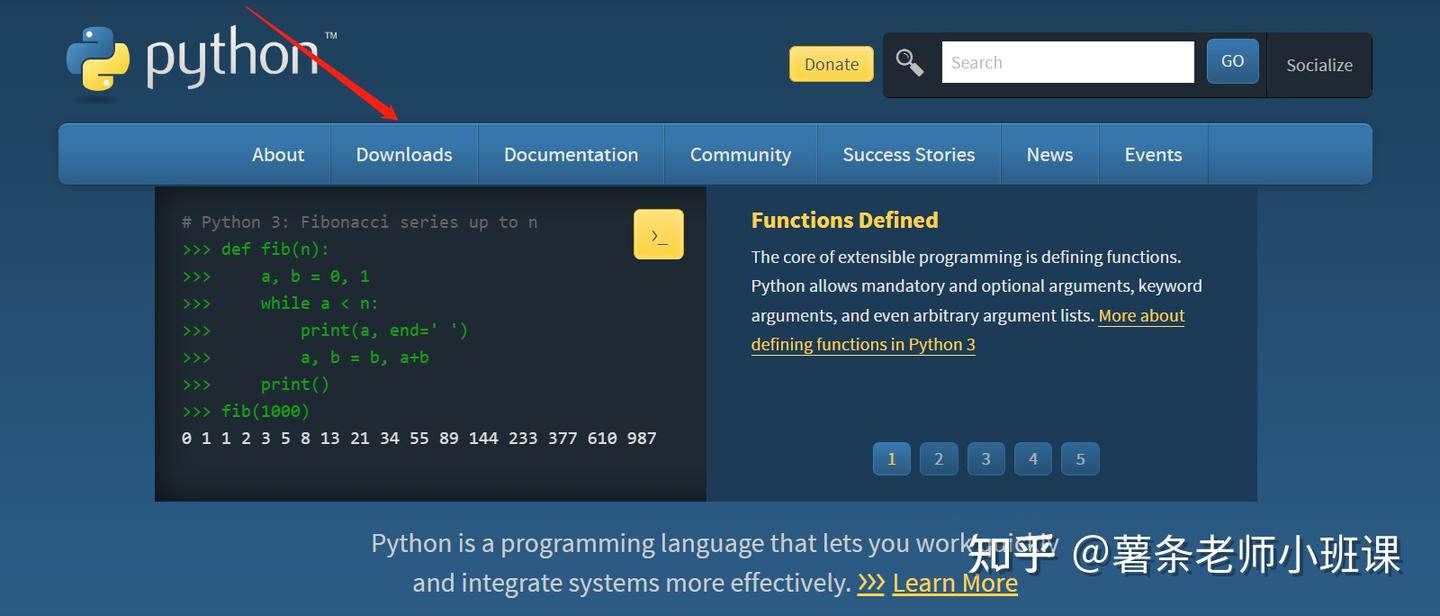1440x616 pixels.
Task: Click the search magnifier icon
Action: pyautogui.click(x=909, y=61)
